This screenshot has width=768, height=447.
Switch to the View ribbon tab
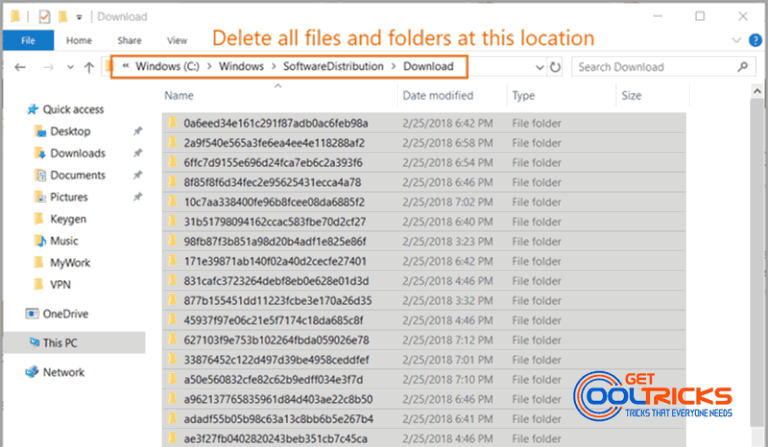(177, 40)
